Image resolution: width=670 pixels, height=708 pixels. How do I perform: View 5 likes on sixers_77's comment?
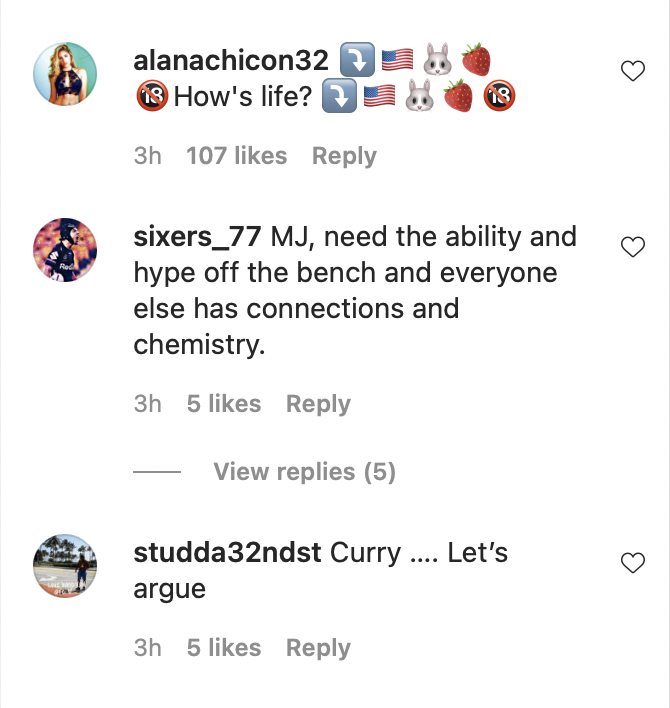[223, 404]
